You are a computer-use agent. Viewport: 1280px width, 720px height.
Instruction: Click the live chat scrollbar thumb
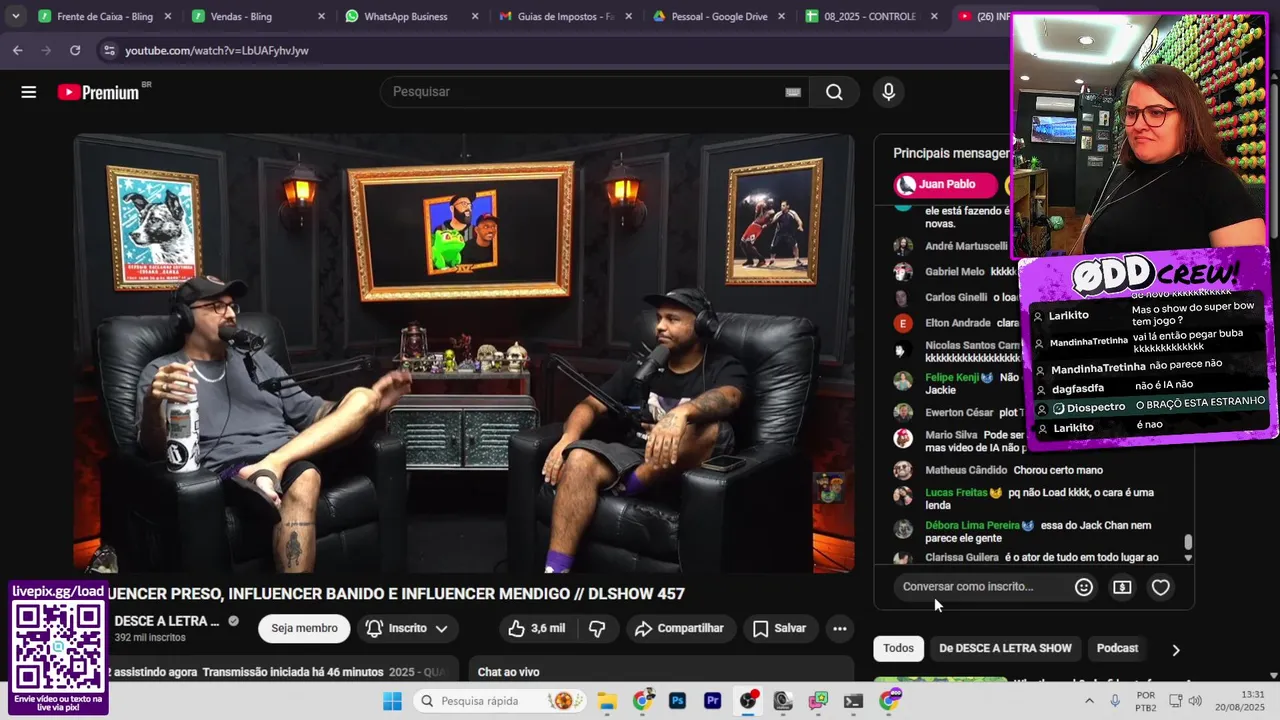pyautogui.click(x=1188, y=542)
